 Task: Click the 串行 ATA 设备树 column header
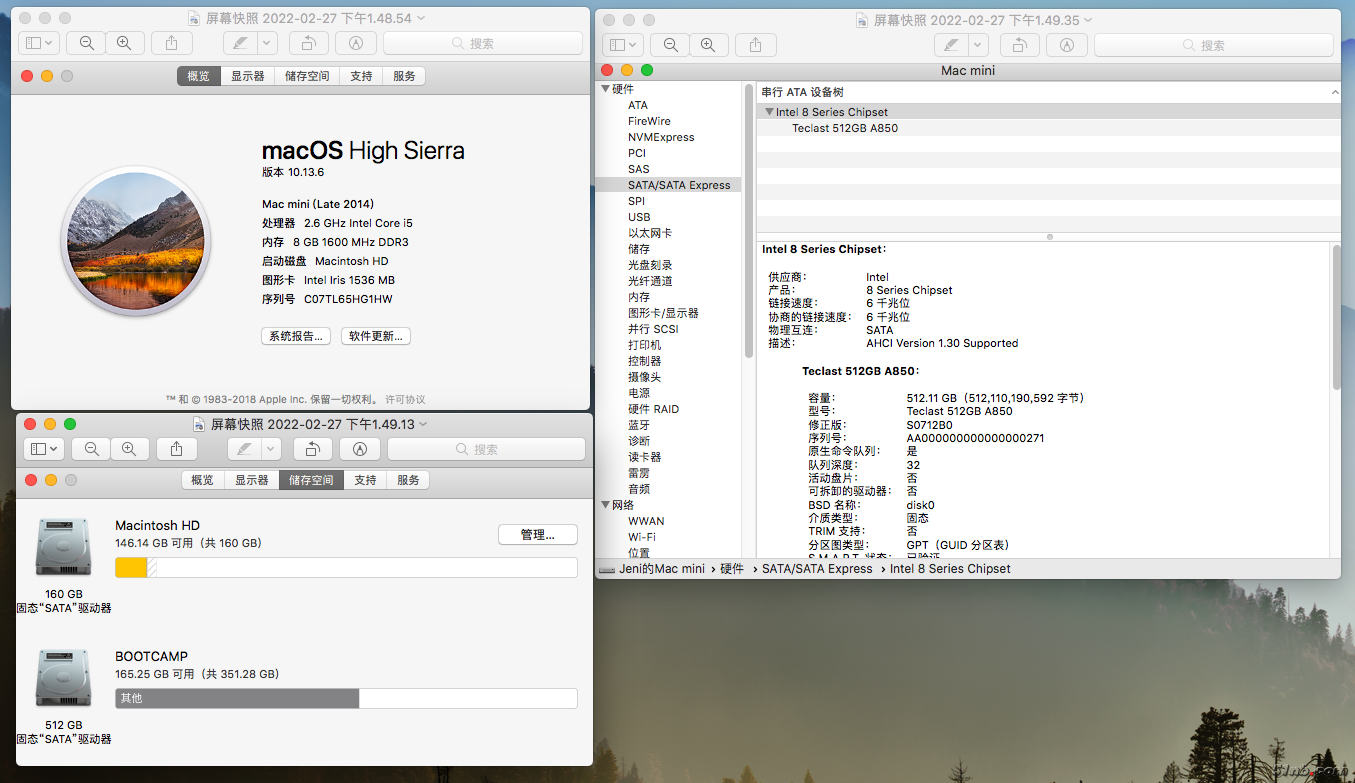(x=1048, y=92)
